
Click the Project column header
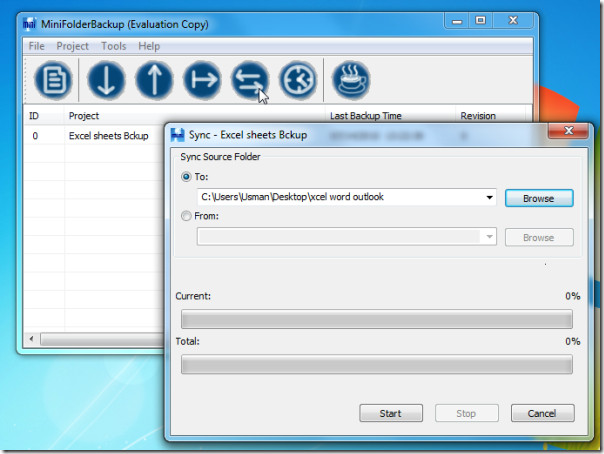[194, 116]
